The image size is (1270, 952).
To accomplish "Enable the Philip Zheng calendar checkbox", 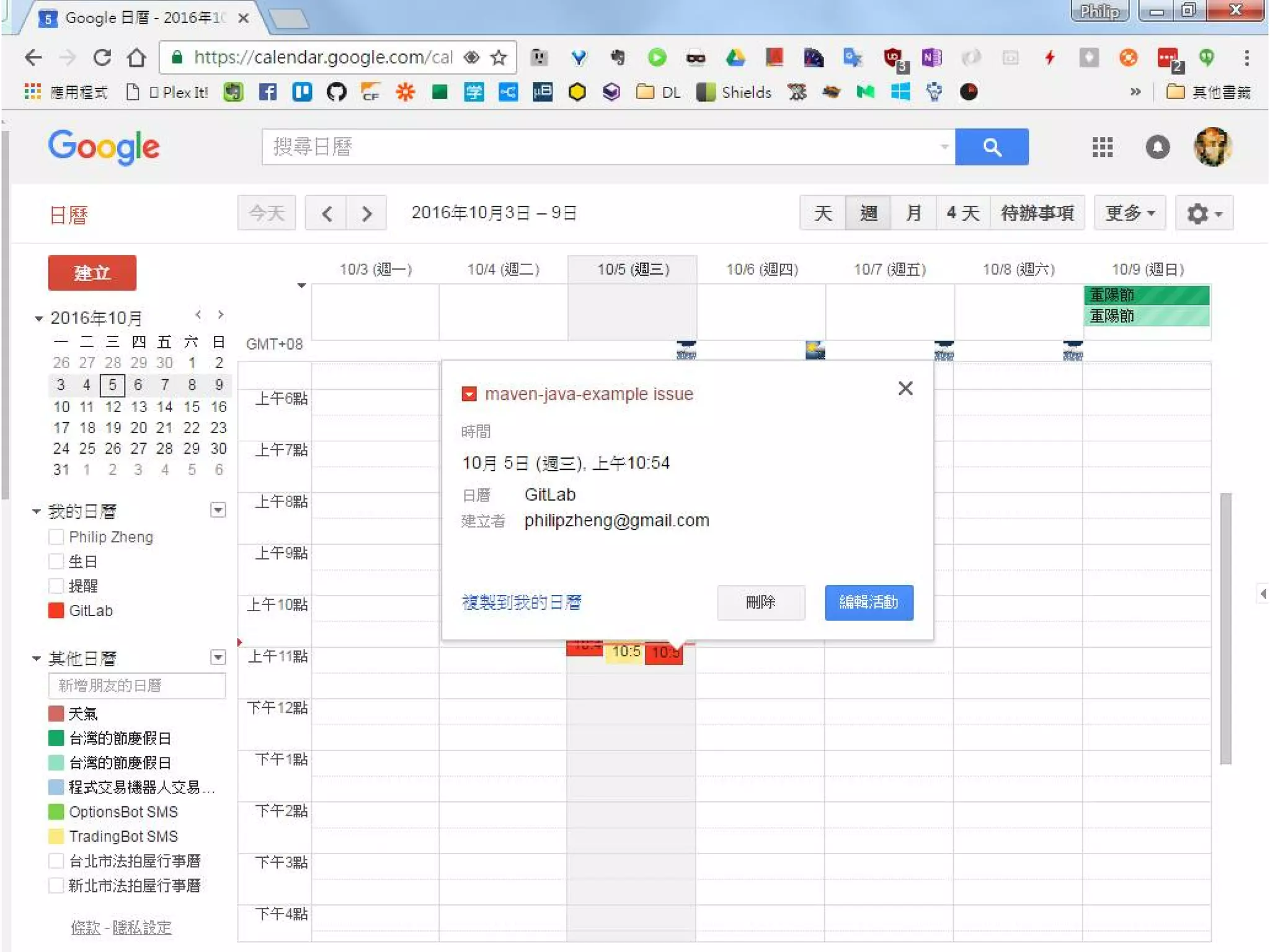I will pos(56,537).
